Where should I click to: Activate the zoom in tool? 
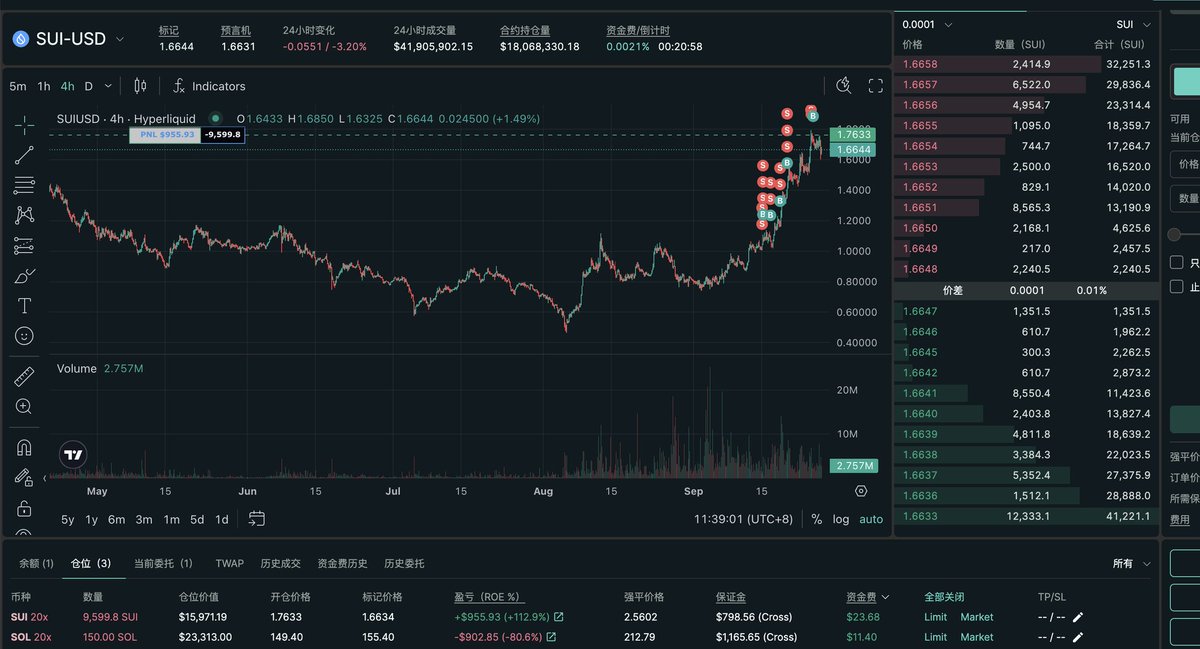tap(24, 406)
